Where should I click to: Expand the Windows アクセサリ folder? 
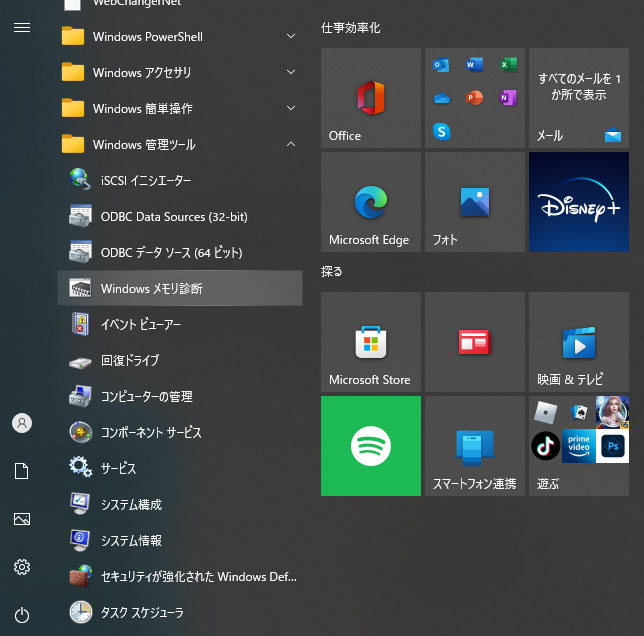point(180,73)
